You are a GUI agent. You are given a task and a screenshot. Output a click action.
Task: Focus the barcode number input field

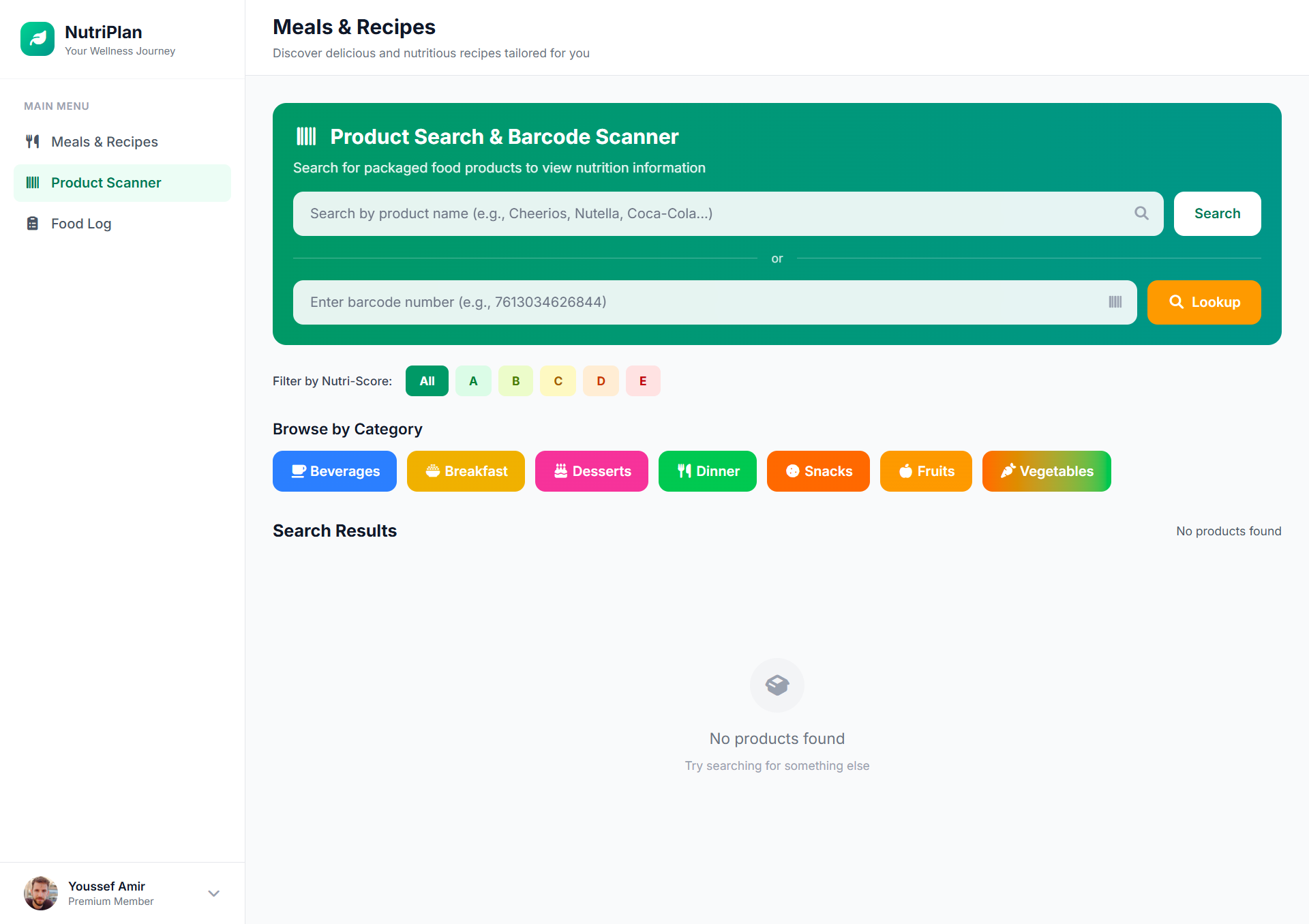[x=702, y=302]
